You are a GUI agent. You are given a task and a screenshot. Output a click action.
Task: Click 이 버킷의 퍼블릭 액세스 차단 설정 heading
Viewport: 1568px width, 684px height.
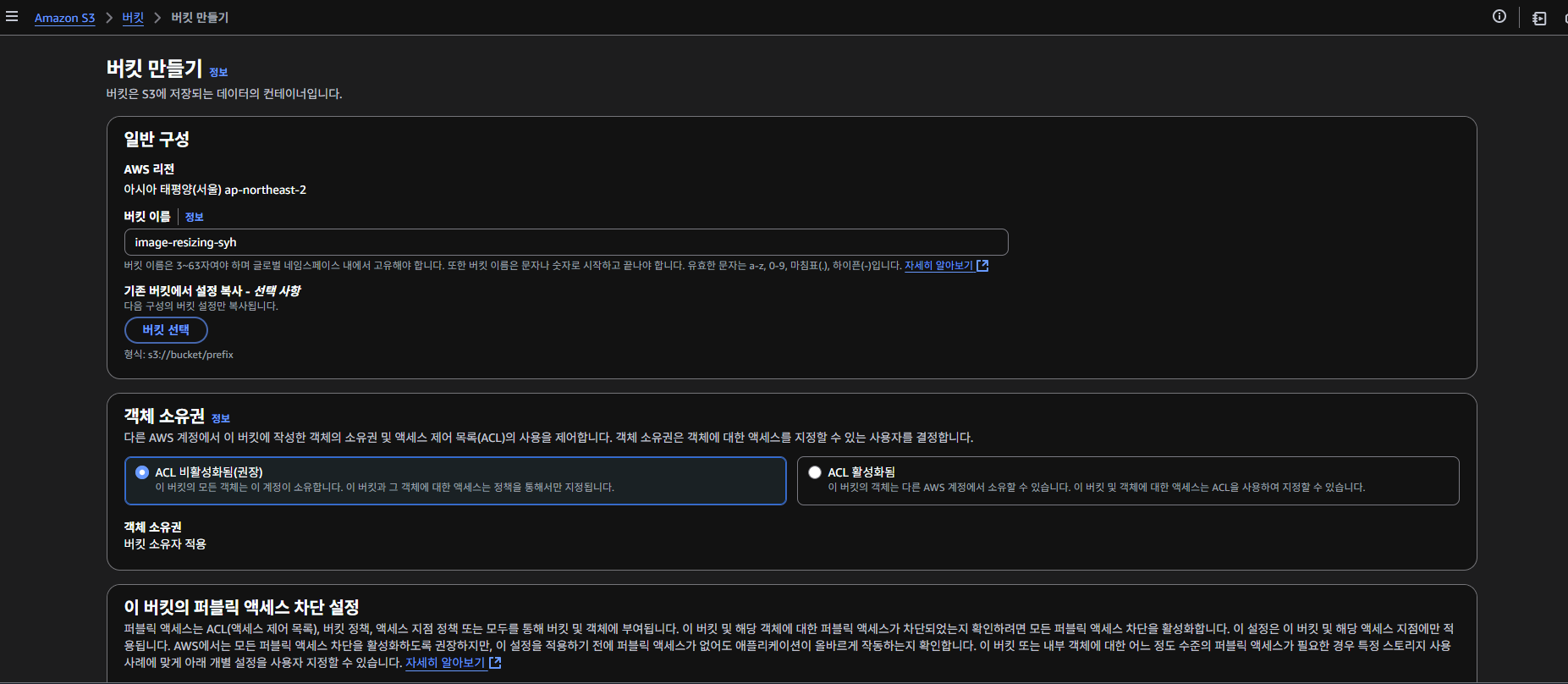point(242,607)
